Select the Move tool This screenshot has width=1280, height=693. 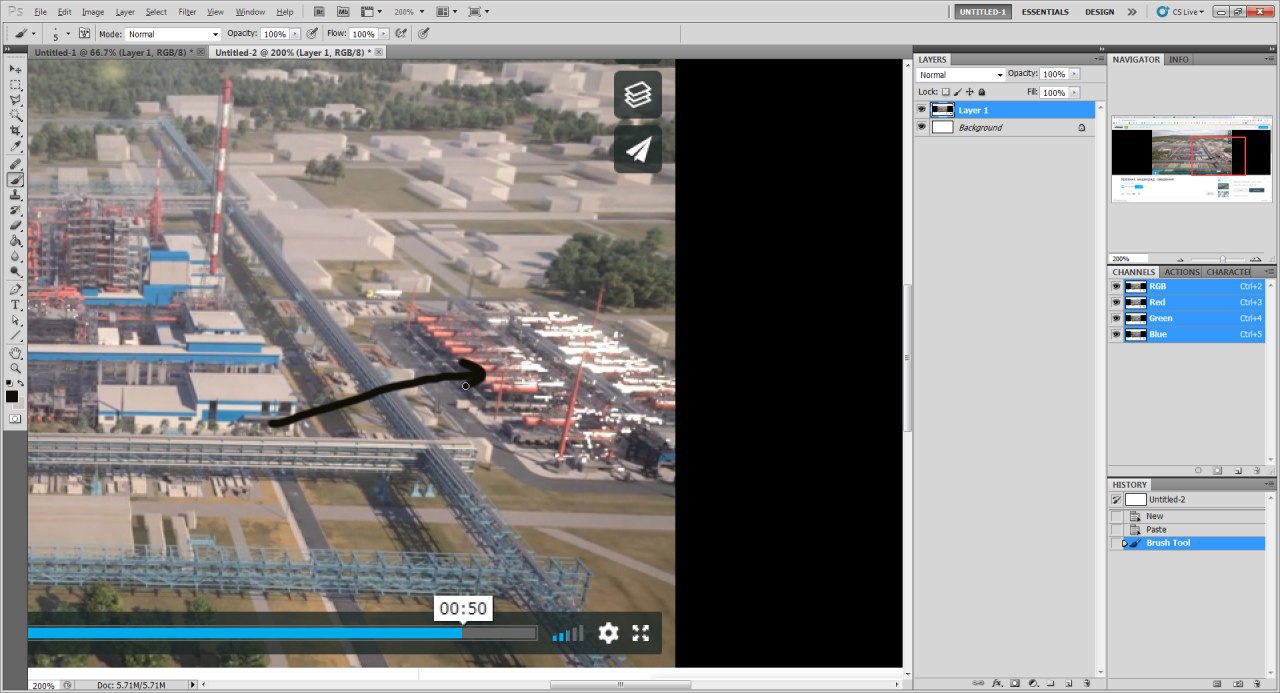15,69
